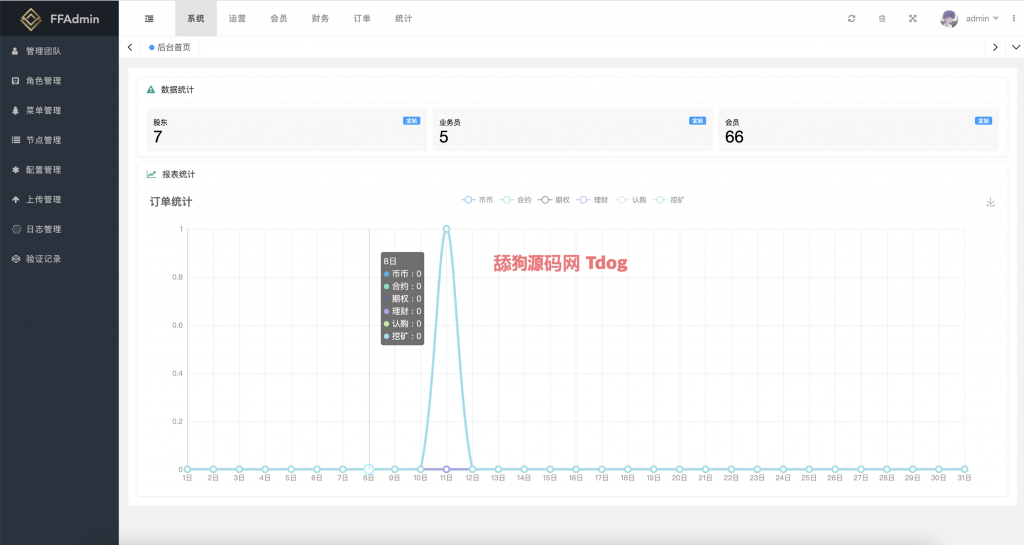Click the admin user avatar
This screenshot has width=1024, height=545.
click(949, 18)
